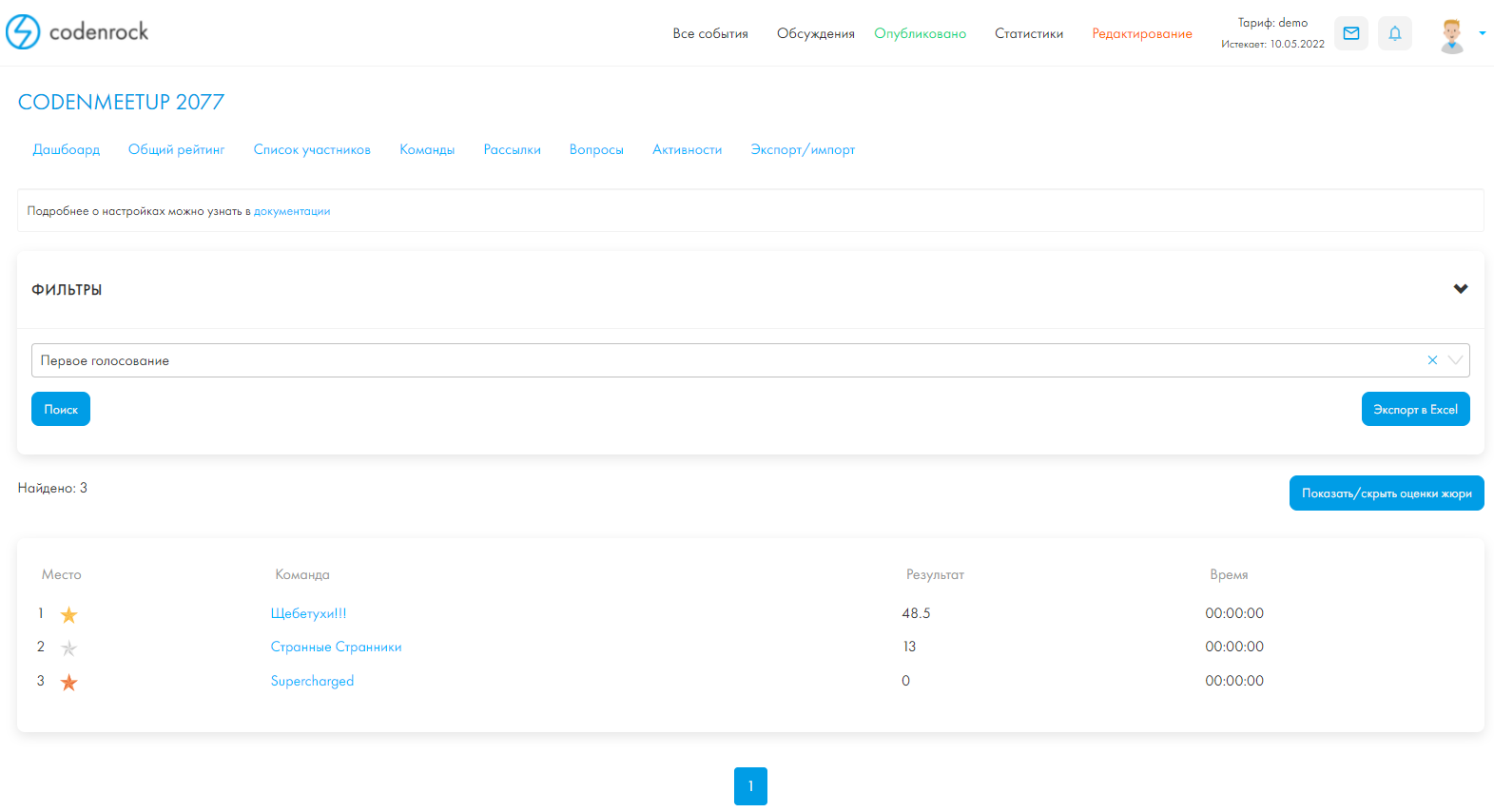Viewport: 1494px width, 812px height.
Task: Toggle jury scores visibility button
Action: point(1386,493)
